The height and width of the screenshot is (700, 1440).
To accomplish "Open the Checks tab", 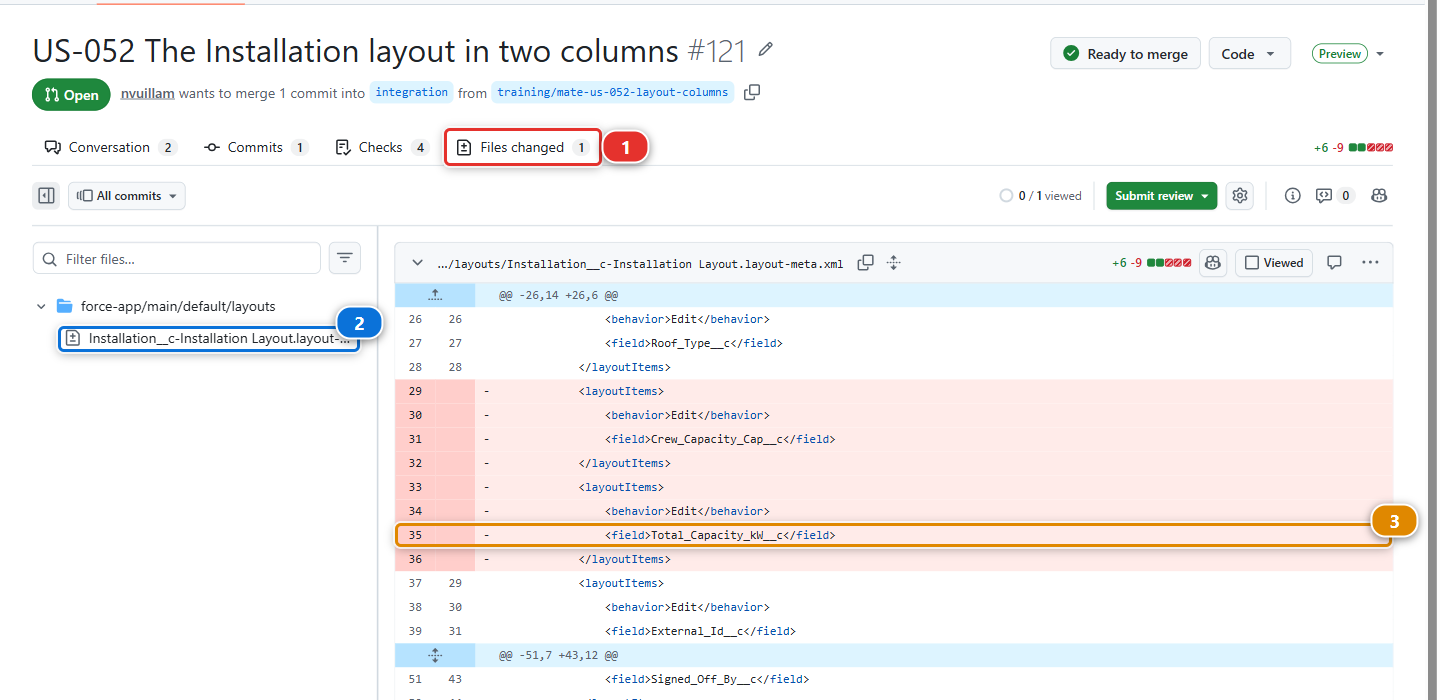I will coord(381,147).
